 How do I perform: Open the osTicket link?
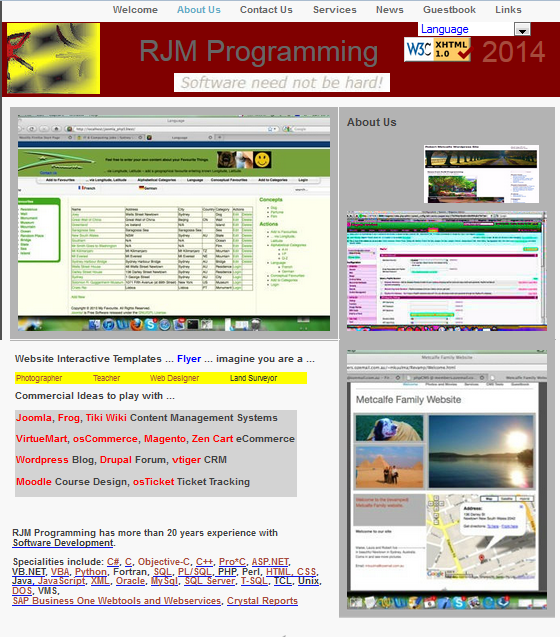[153, 482]
